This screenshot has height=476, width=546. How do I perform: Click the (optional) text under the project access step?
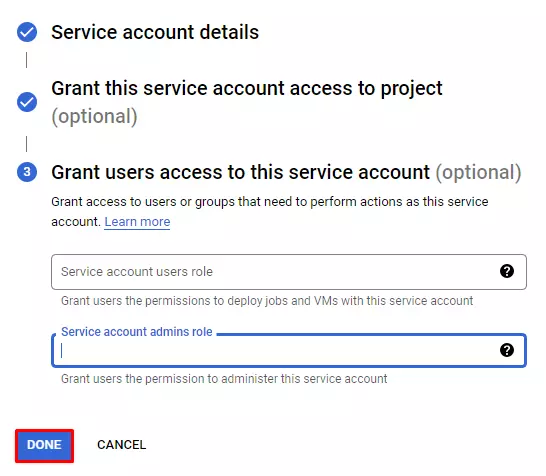(94, 116)
